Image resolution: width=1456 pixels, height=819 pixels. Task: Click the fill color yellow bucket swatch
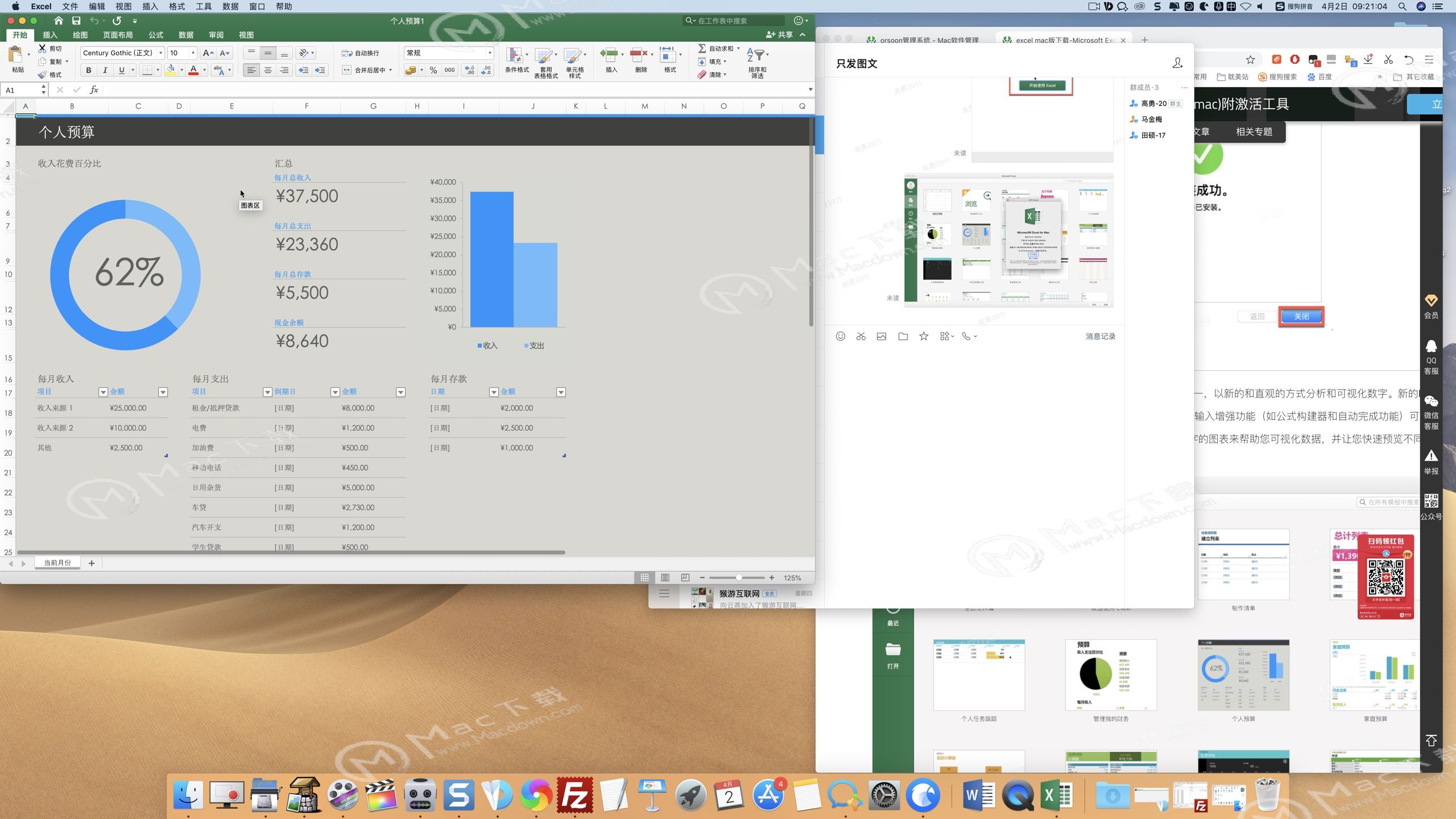[x=170, y=70]
